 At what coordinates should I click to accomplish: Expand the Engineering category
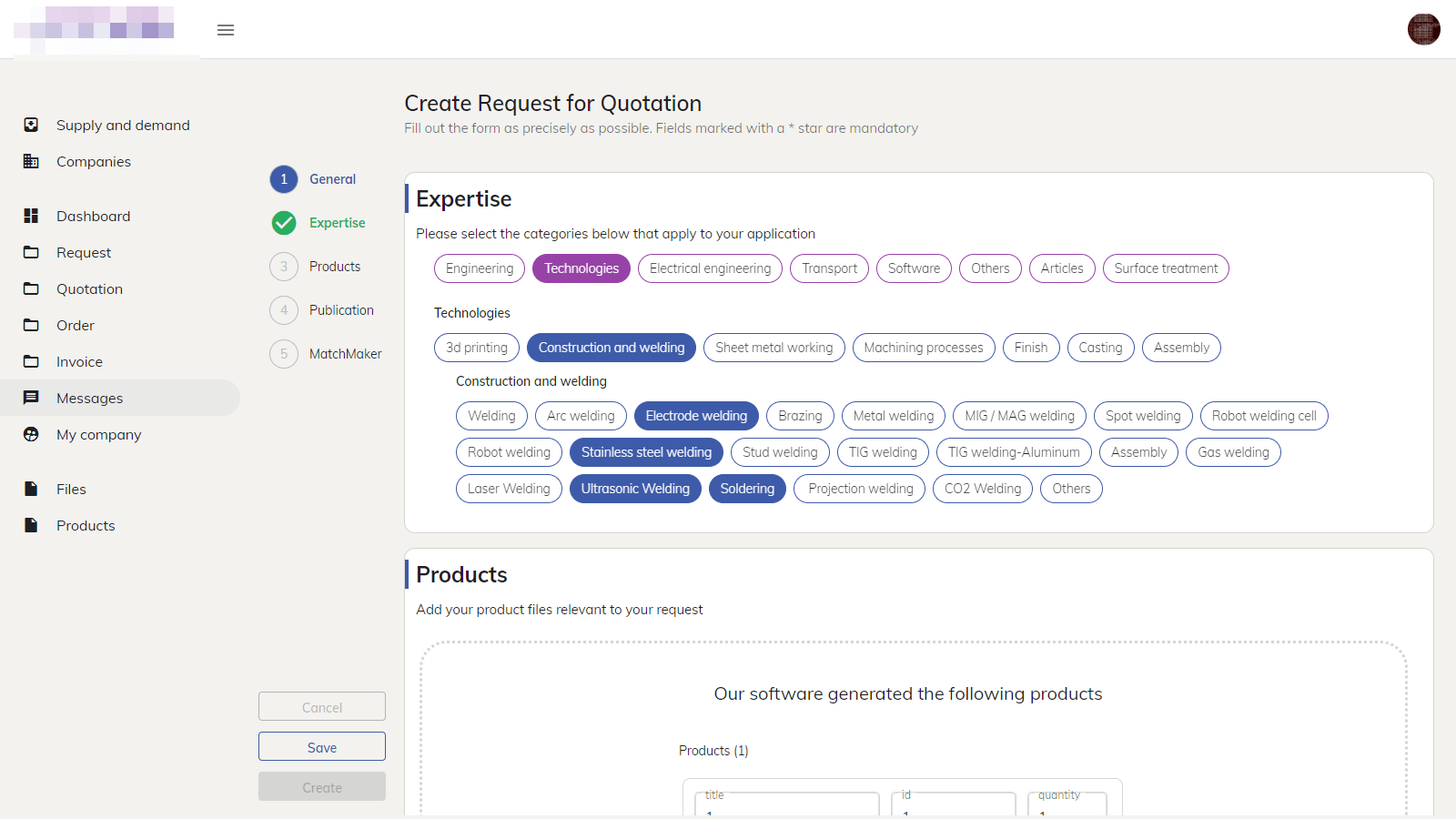[x=480, y=268]
